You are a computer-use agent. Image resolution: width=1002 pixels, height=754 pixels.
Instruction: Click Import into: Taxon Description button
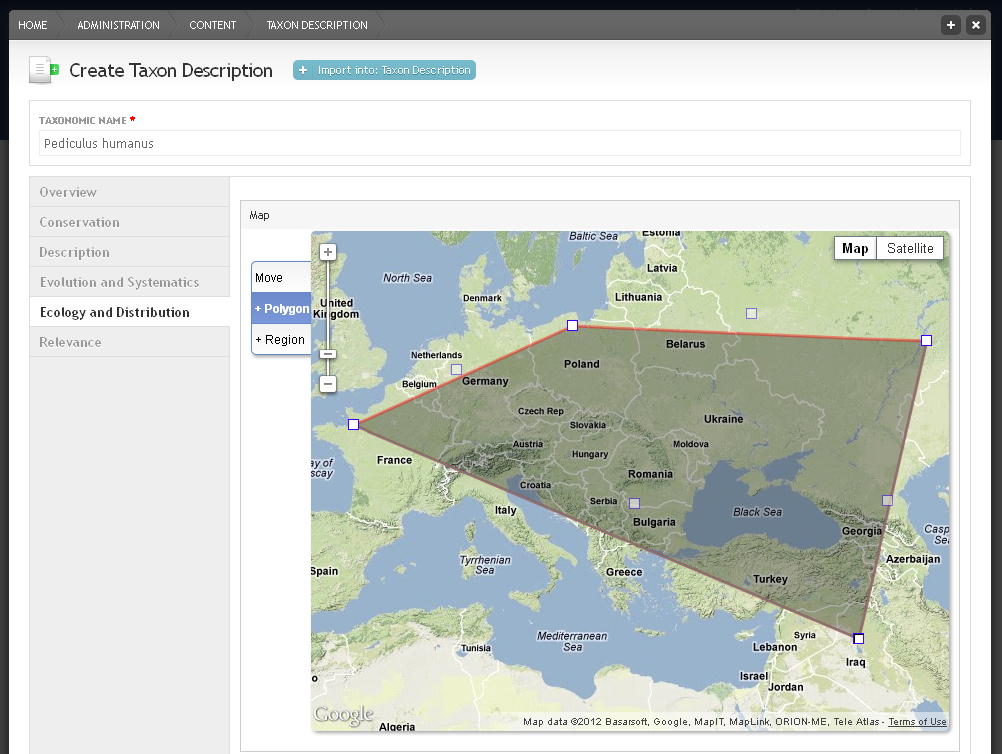point(384,70)
